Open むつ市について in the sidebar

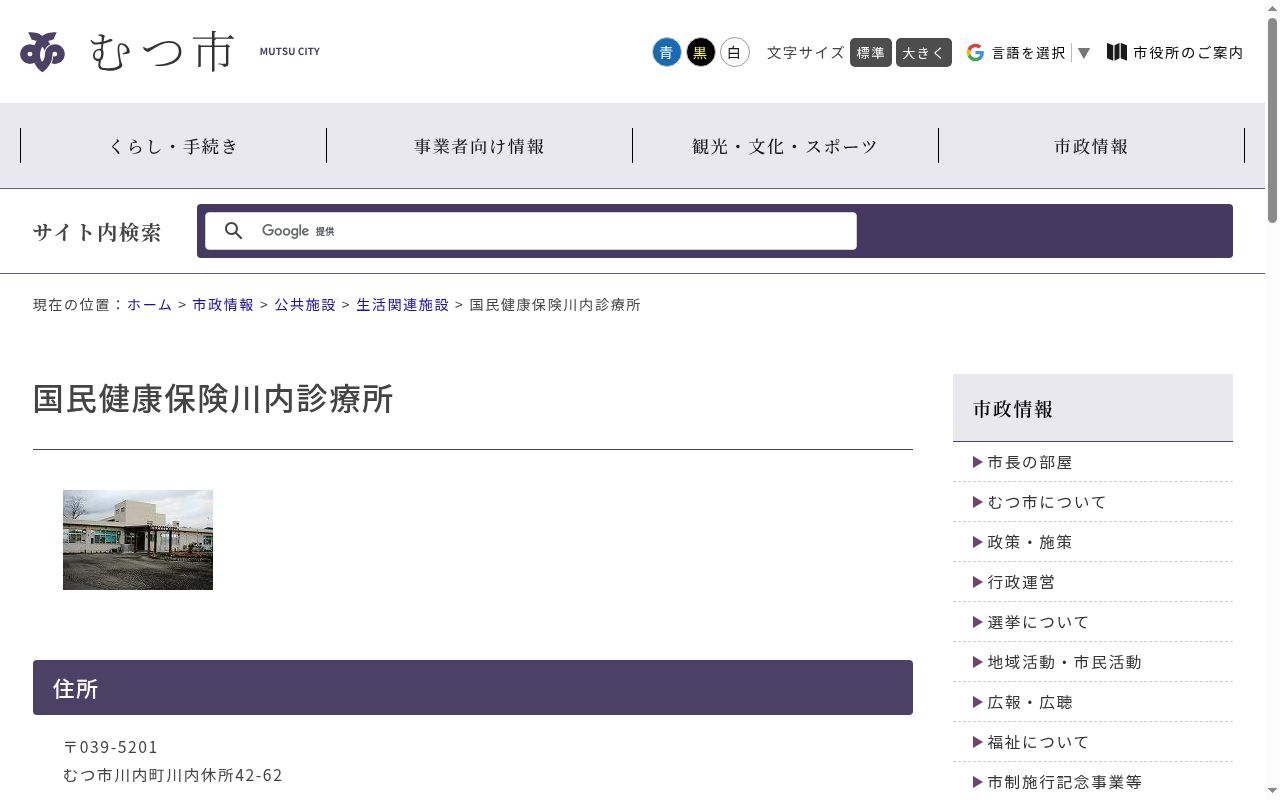(x=1047, y=502)
